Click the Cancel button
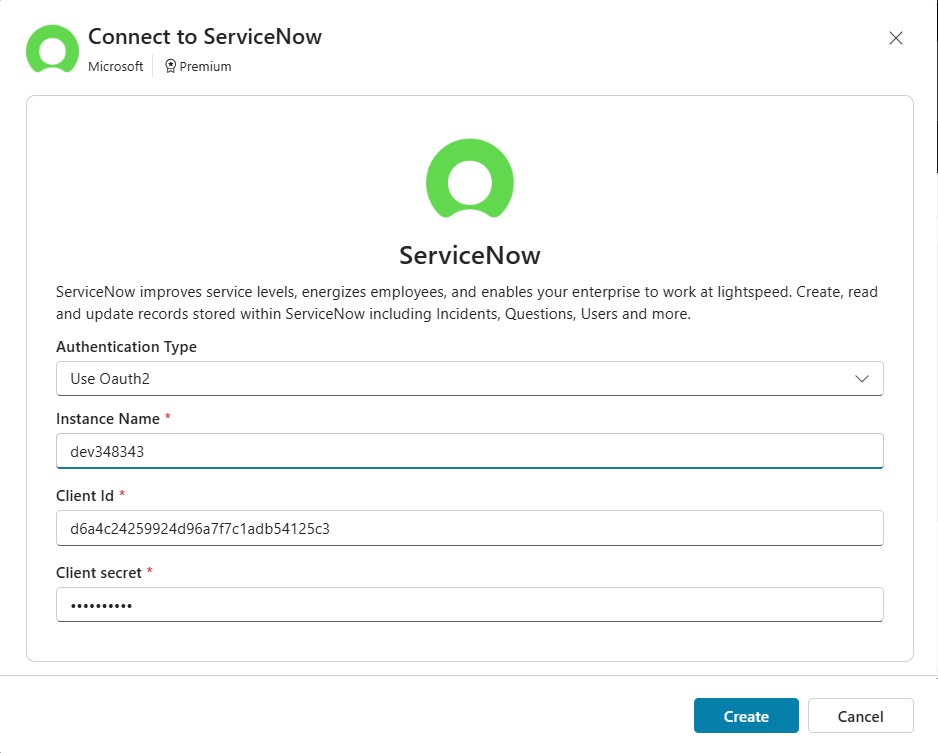Image resolution: width=938 pixels, height=753 pixels. coord(860,716)
